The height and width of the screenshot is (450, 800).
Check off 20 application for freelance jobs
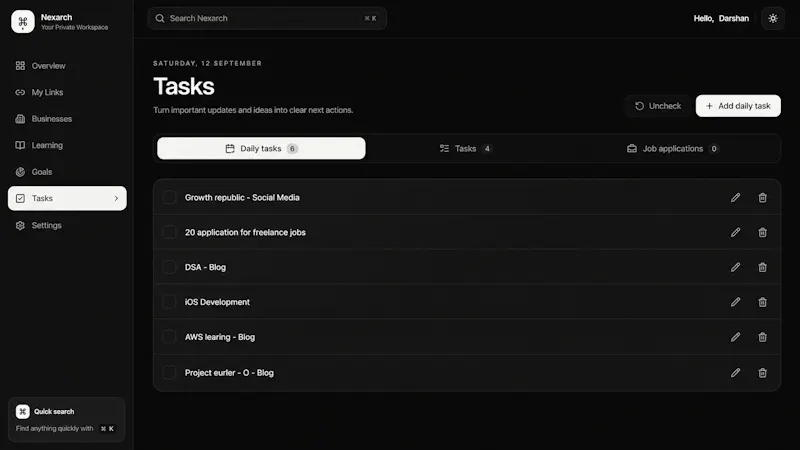(x=169, y=232)
